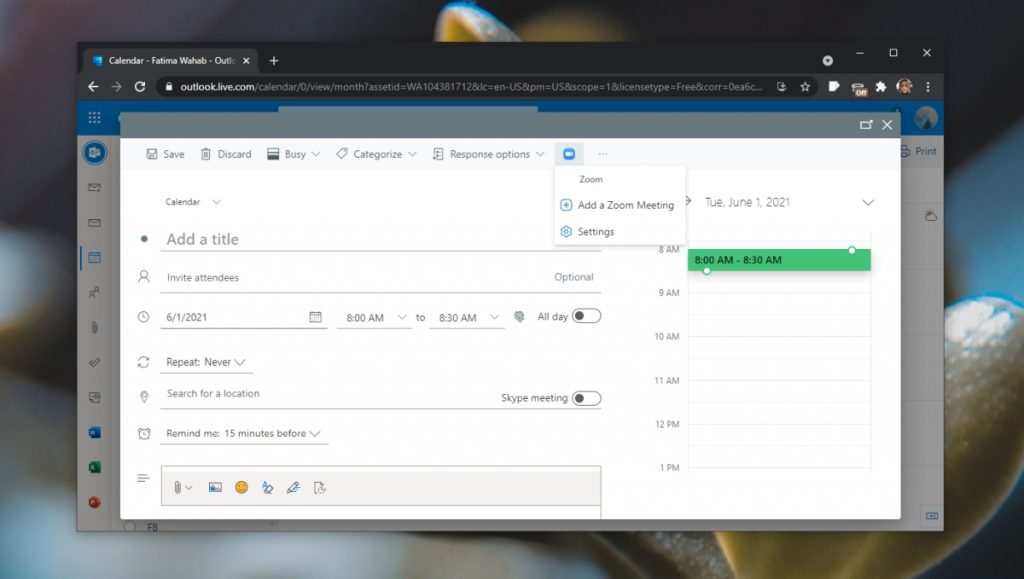The width and height of the screenshot is (1024, 579).
Task: Open the Repeat: Never dropdown
Action: pyautogui.click(x=209, y=362)
